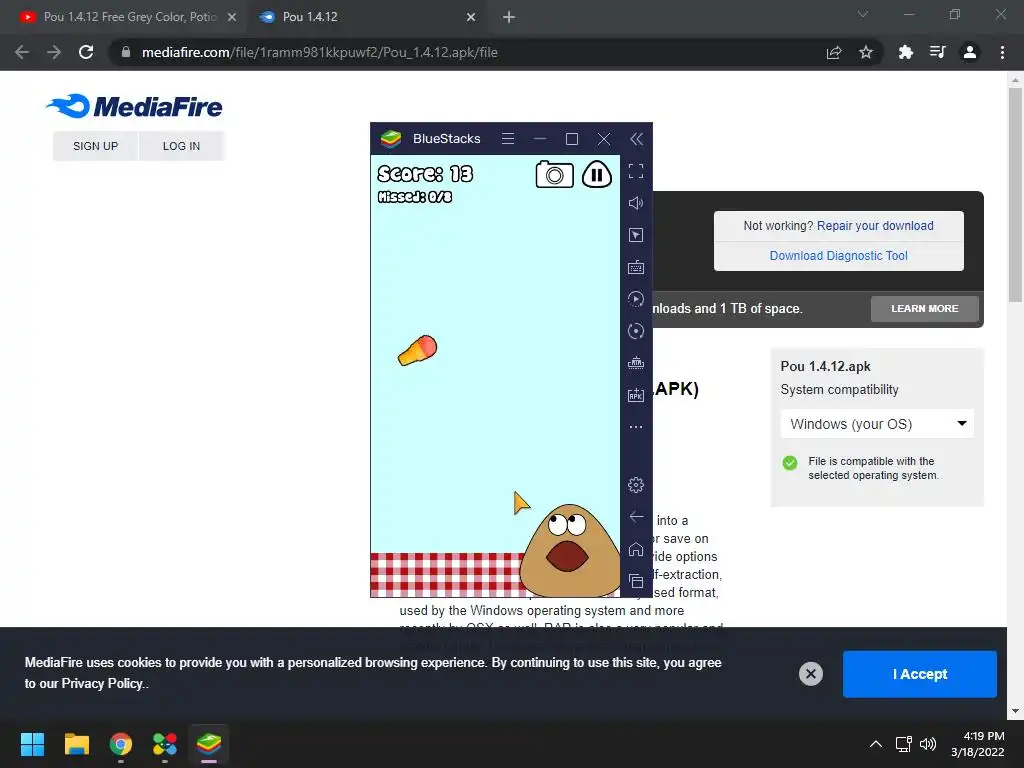This screenshot has height=768, width=1024.
Task: Click the BlueStacks Android back arrow
Action: click(636, 517)
